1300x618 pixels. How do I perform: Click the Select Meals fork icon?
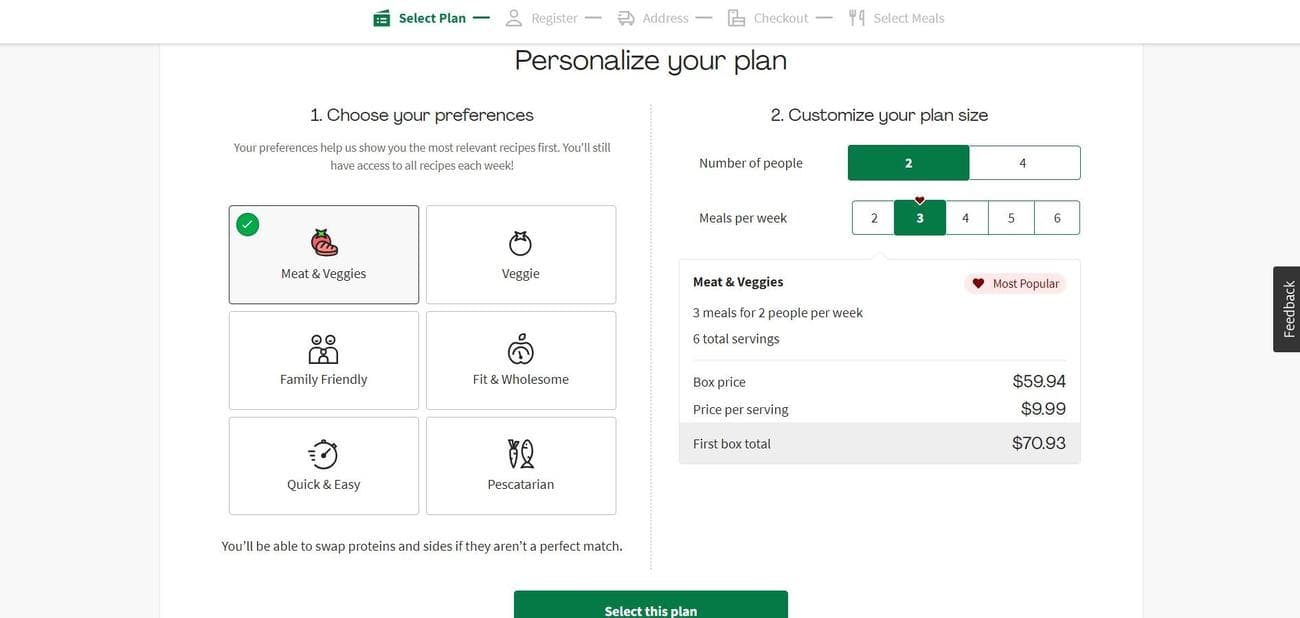pyautogui.click(x=856, y=18)
